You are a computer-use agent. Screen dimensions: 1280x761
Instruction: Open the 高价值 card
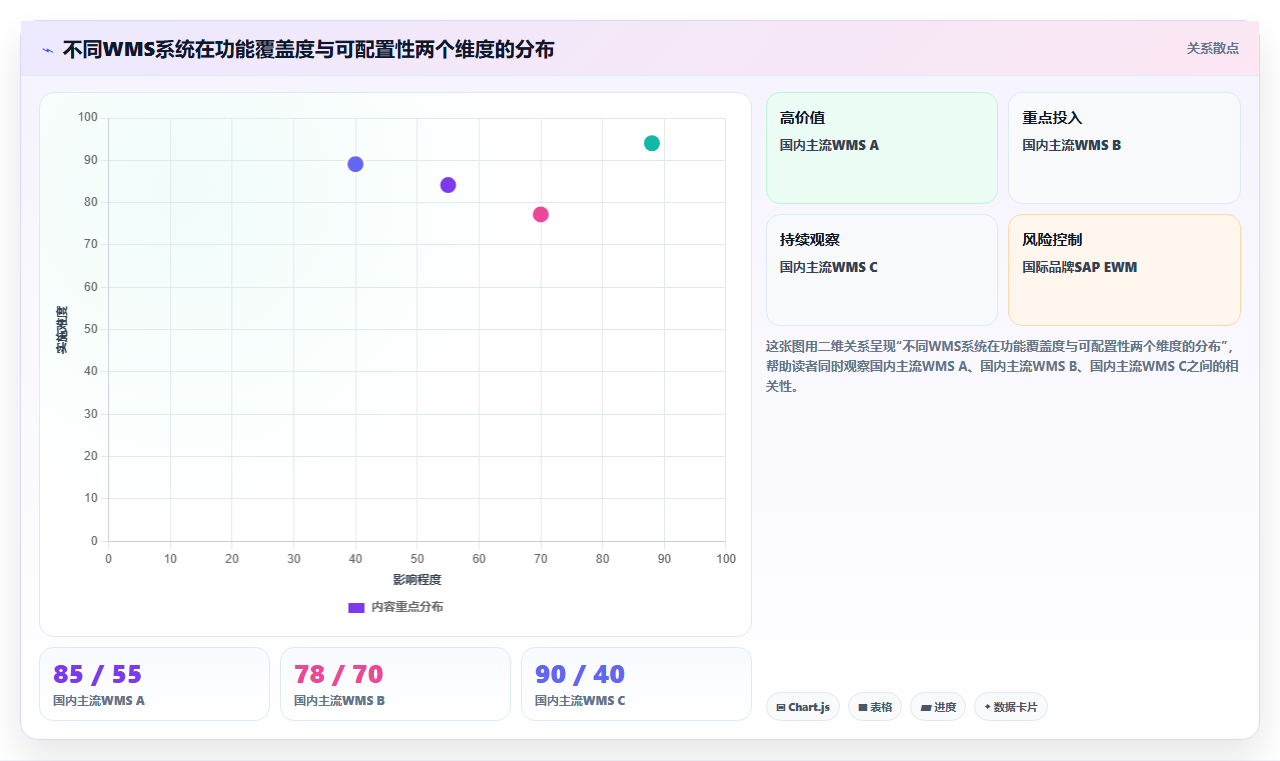coord(882,148)
